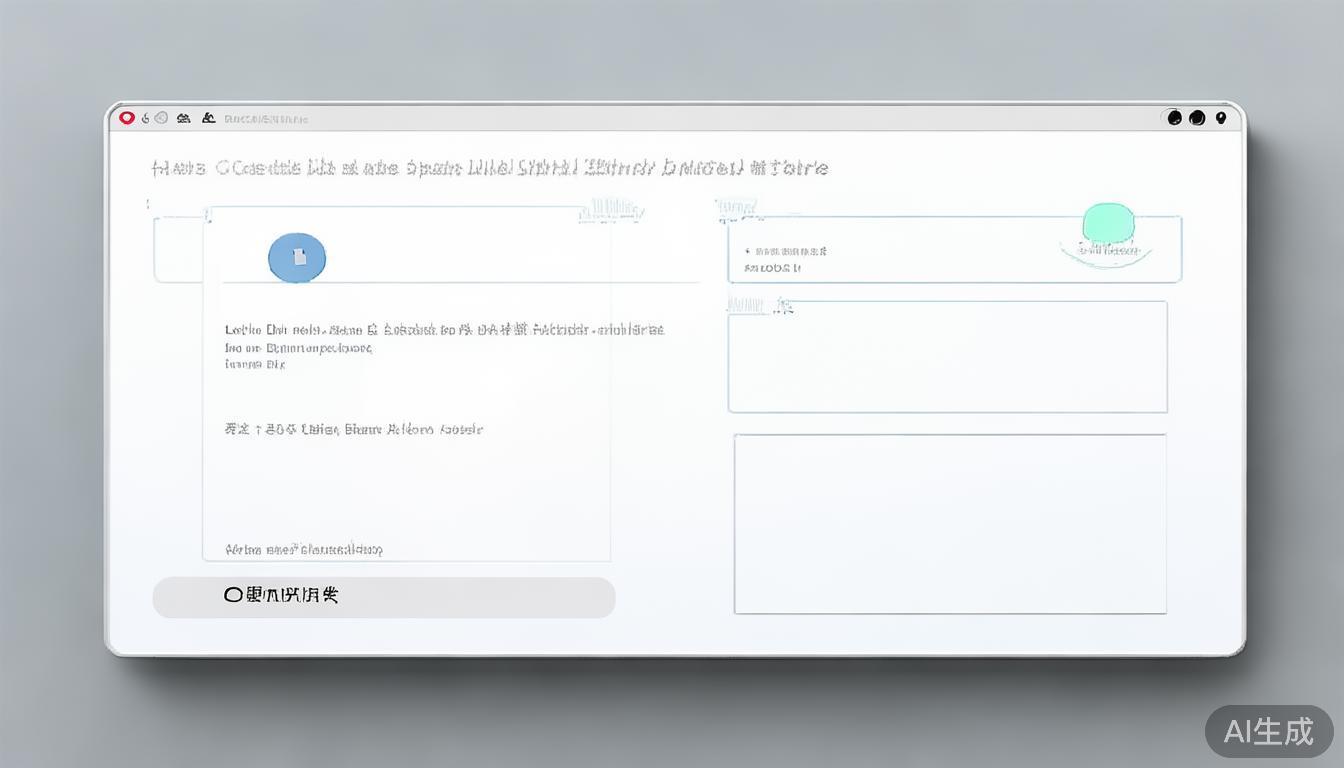
Task: Click the first dark glyph icon in title bar
Action: click(x=184, y=118)
